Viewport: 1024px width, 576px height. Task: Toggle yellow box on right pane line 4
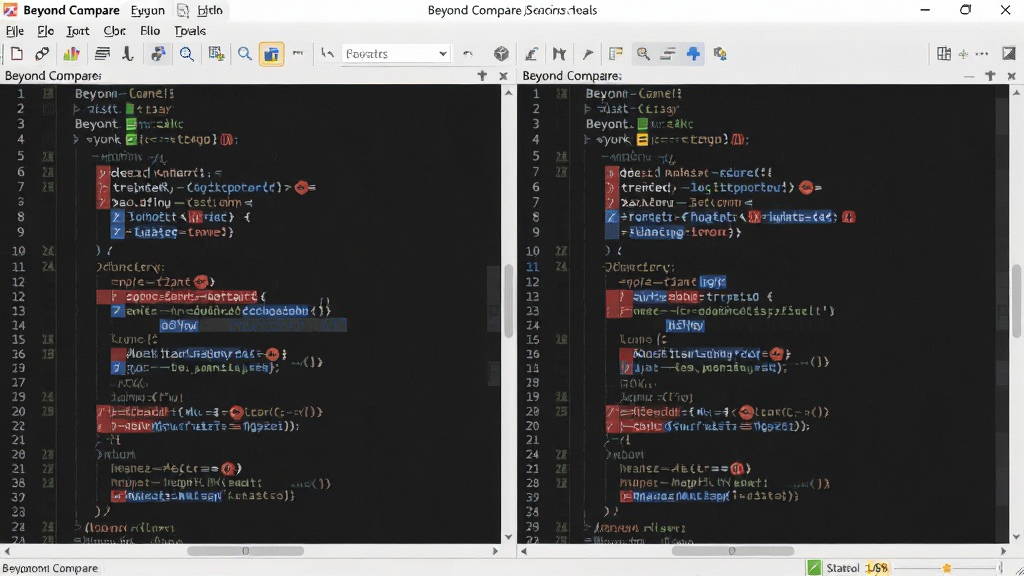642,139
